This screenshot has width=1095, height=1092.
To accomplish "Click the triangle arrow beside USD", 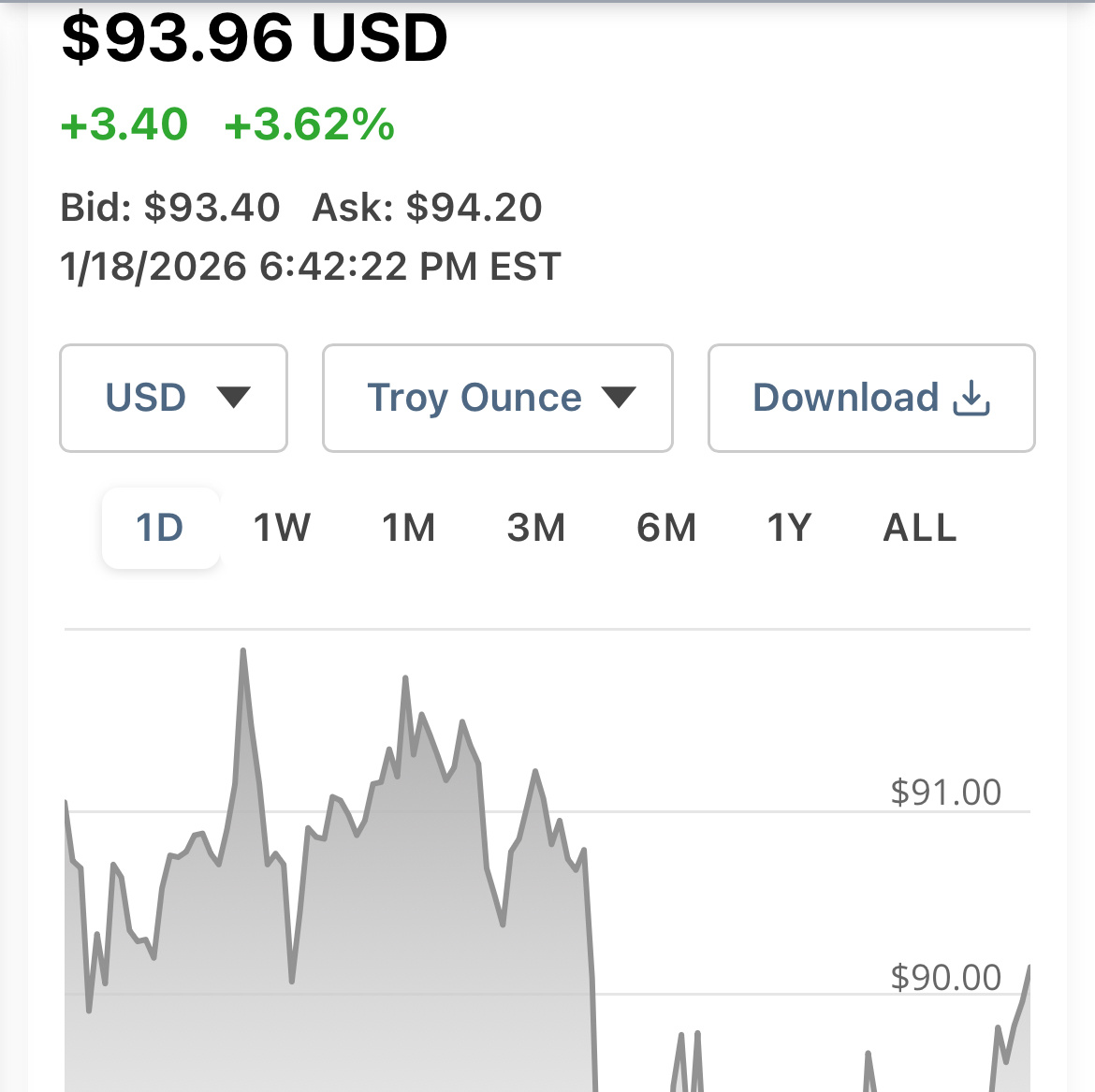I will [233, 398].
